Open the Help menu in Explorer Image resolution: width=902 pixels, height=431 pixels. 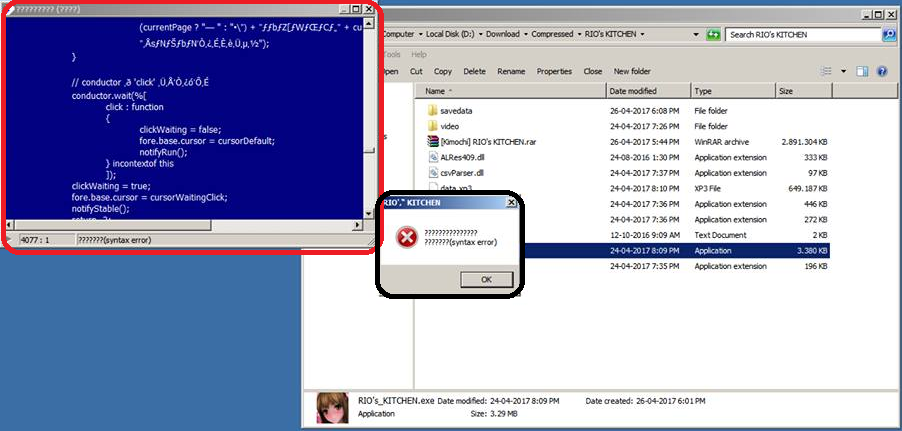tap(419, 55)
